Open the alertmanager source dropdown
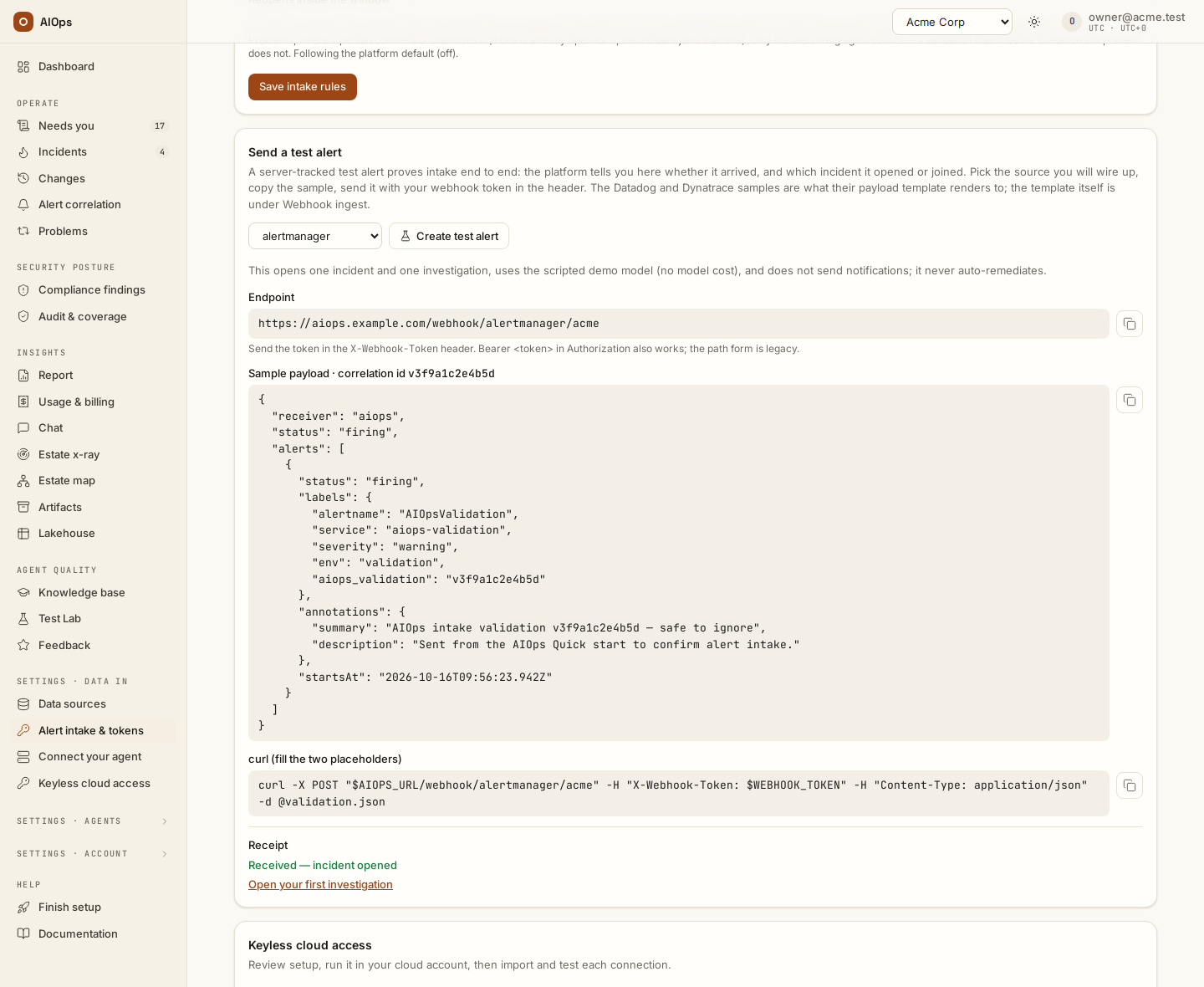Viewport: 1204px width, 987px height. tap(315, 236)
